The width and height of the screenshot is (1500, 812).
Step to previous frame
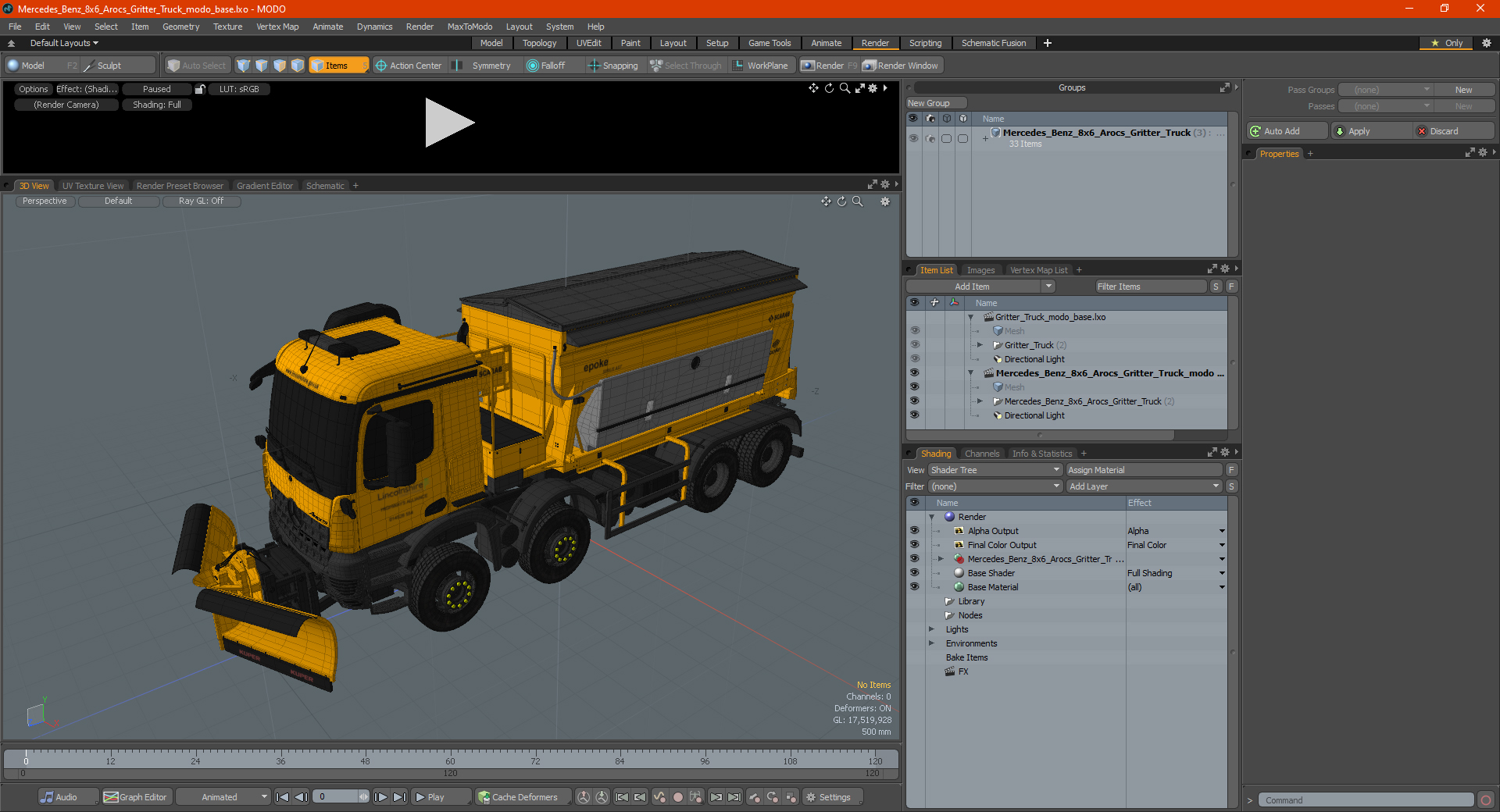pos(301,797)
